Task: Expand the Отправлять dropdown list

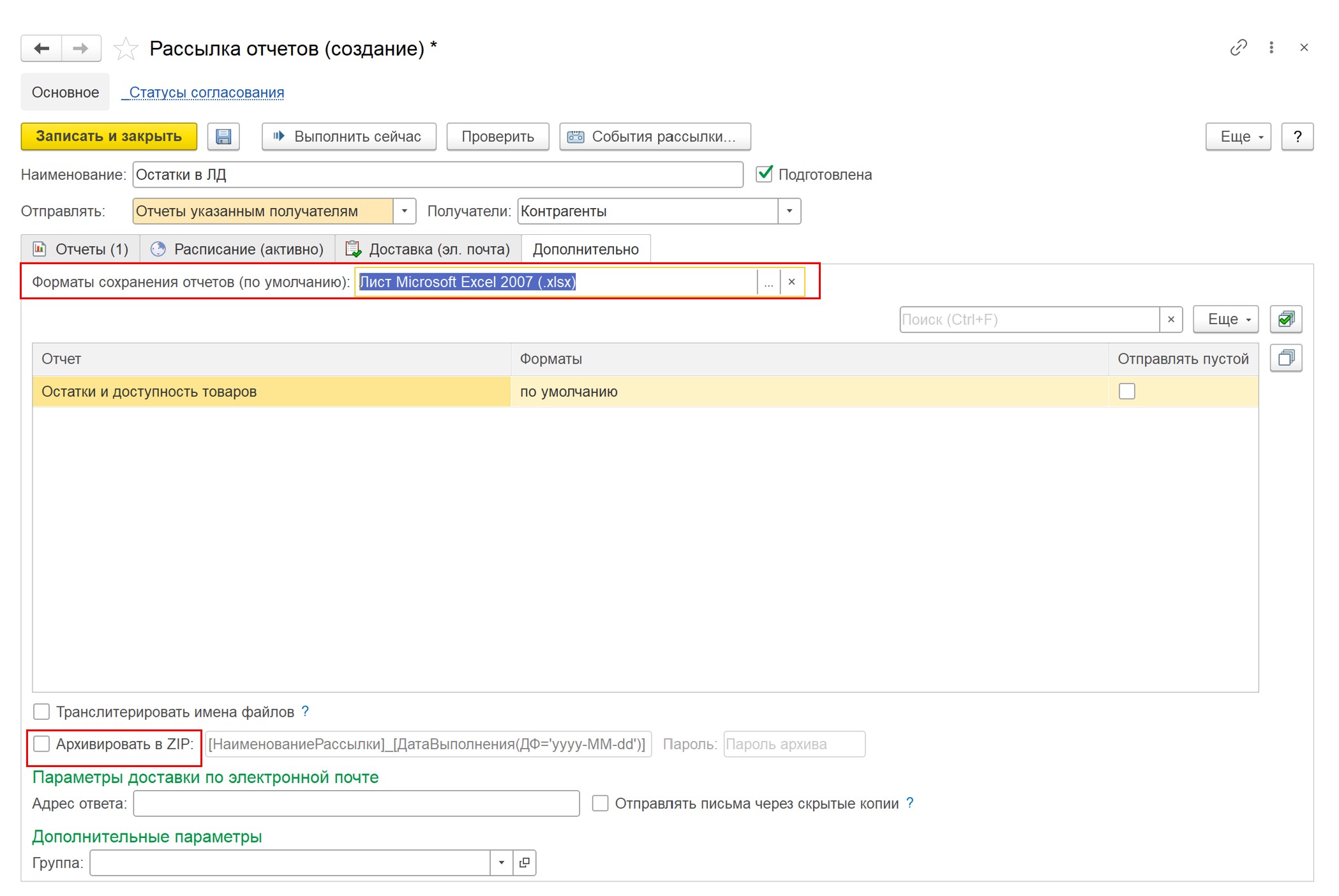Action: coord(405,211)
